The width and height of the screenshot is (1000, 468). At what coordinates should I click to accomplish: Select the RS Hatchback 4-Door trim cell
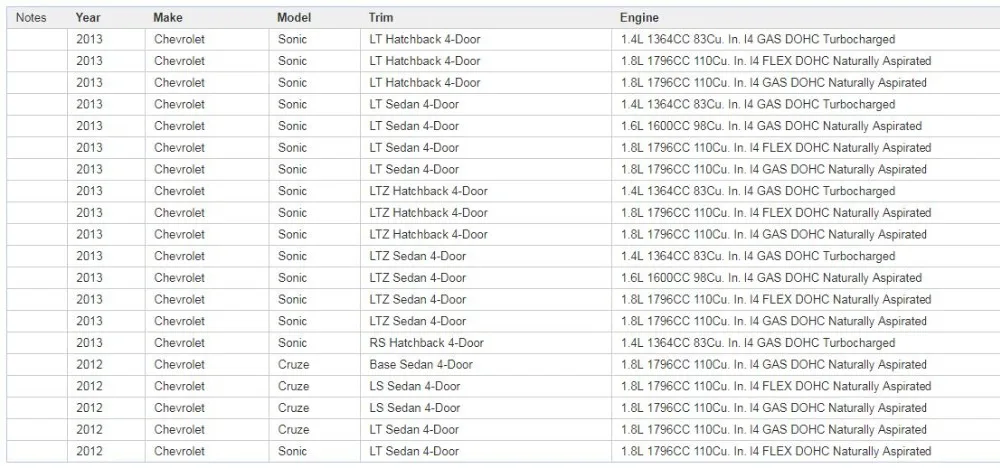click(x=485, y=343)
